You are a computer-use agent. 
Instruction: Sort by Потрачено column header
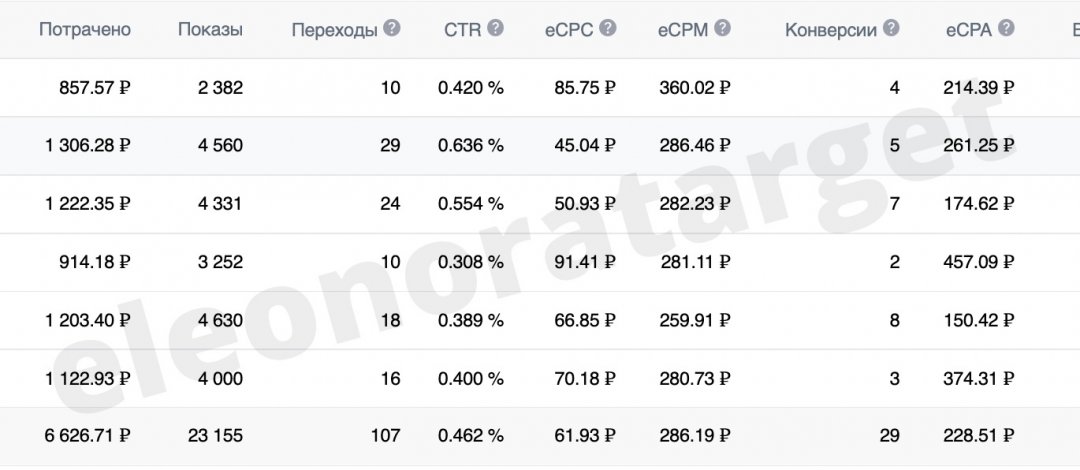click(85, 30)
